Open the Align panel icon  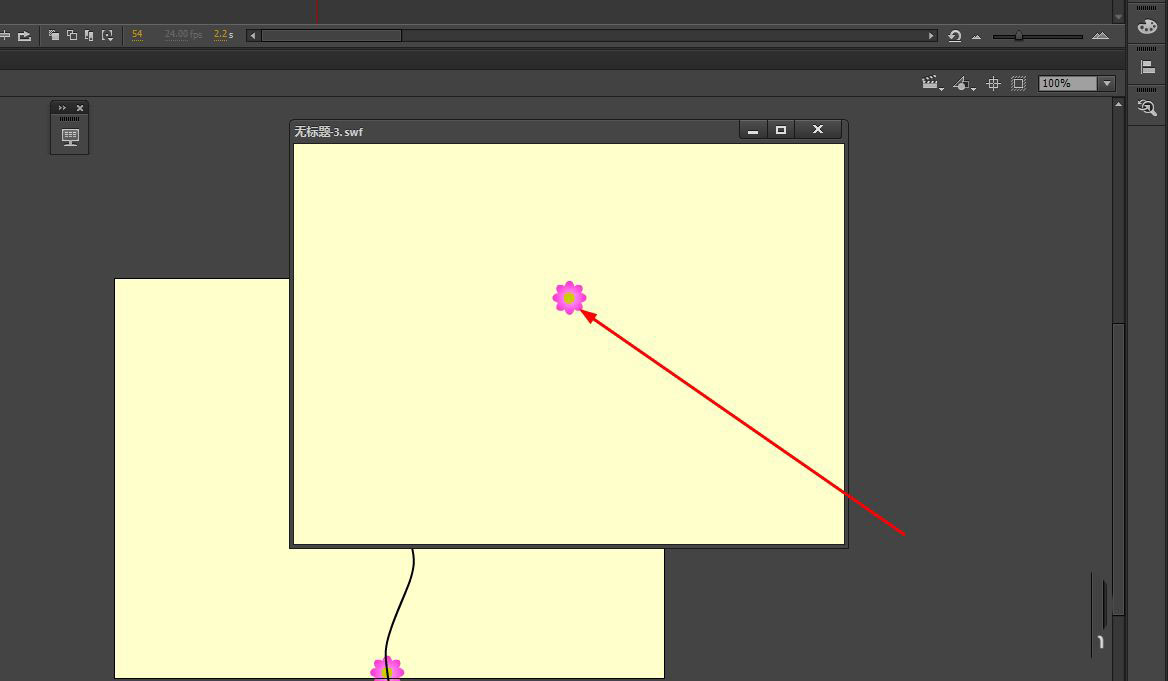pyautogui.click(x=1147, y=67)
